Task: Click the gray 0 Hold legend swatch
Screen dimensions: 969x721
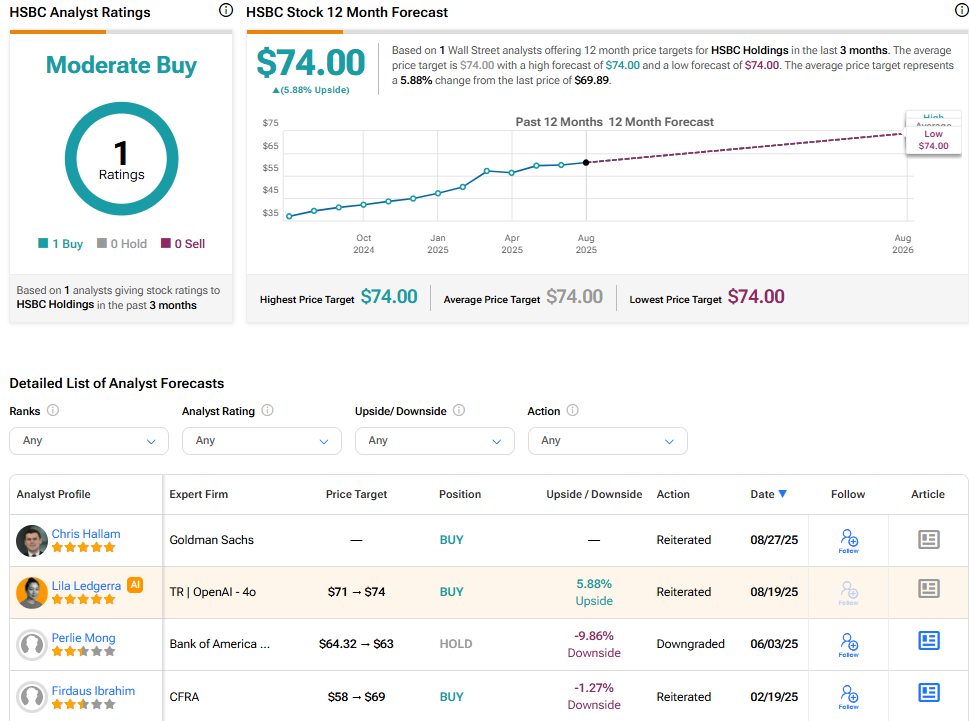Action: pyautogui.click(x=102, y=243)
